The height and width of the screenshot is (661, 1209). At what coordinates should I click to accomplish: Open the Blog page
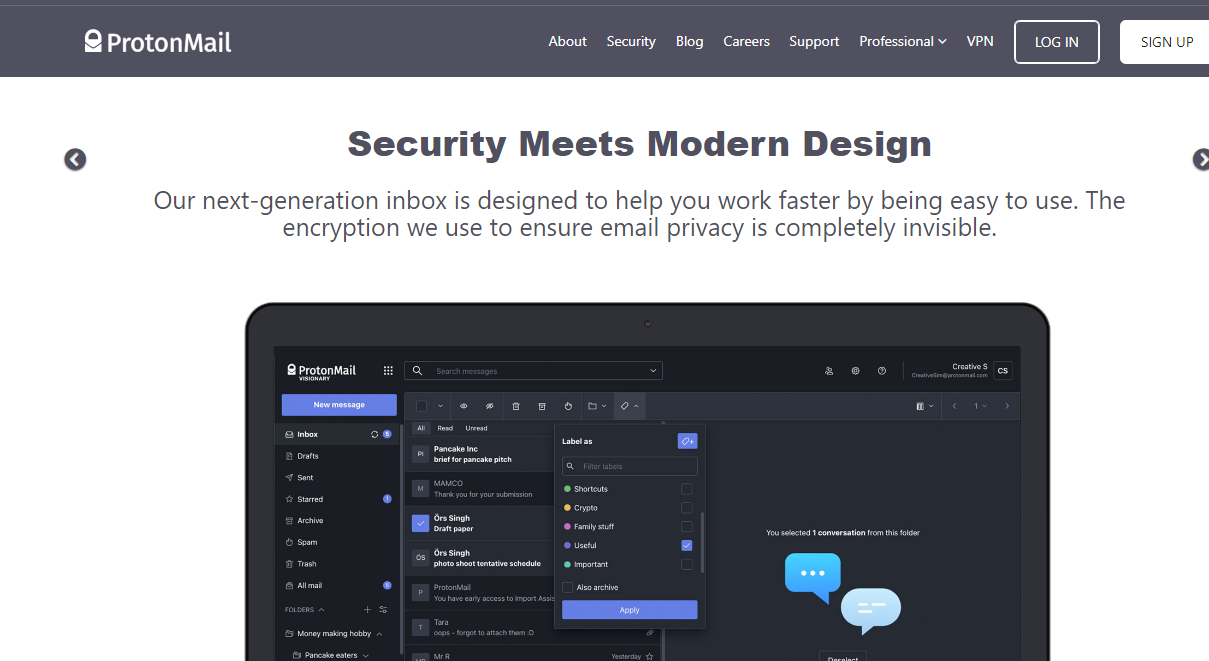[690, 41]
